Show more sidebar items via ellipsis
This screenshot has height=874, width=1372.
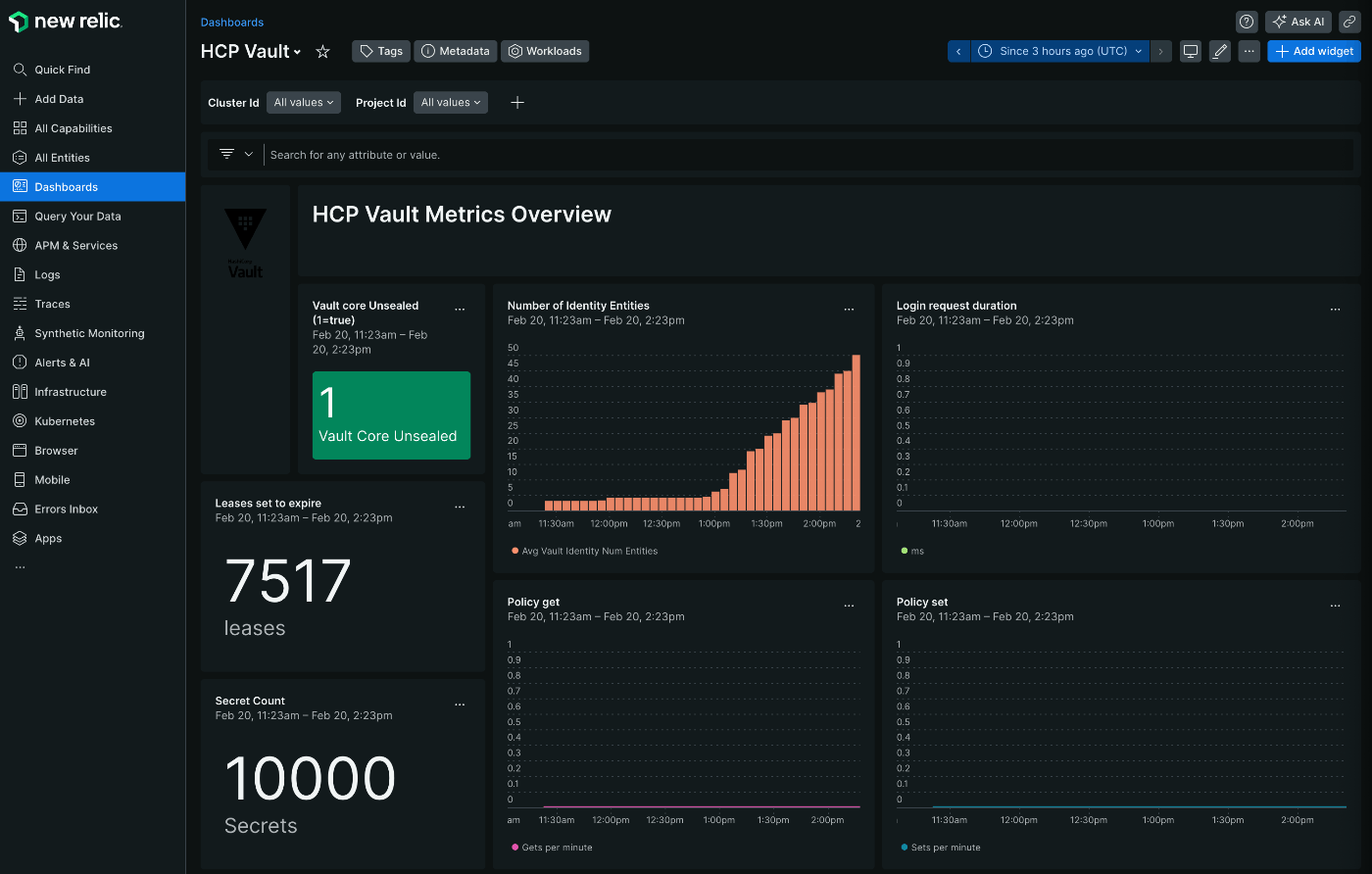(20, 567)
